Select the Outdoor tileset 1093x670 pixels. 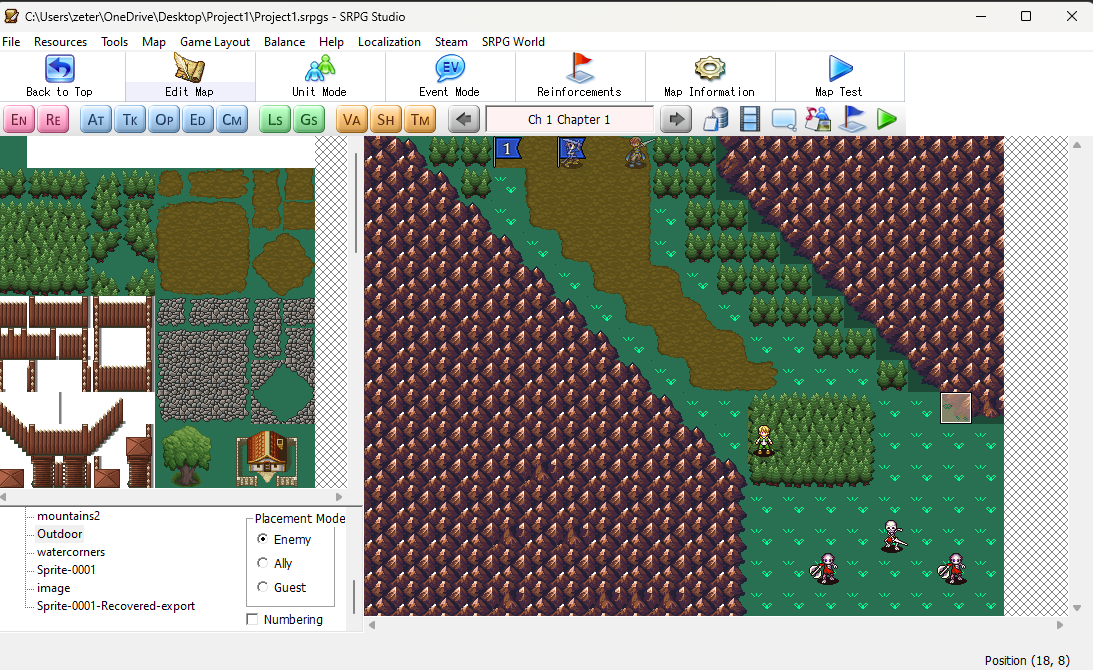(59, 534)
